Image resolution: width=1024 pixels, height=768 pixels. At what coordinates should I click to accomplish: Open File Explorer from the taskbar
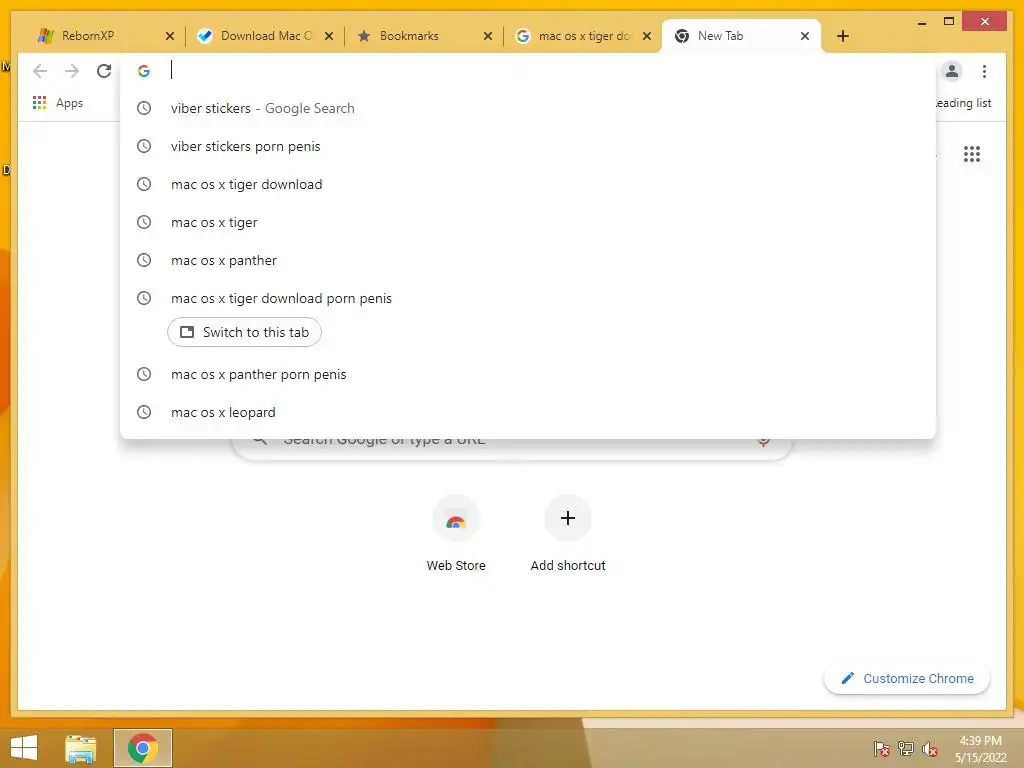pos(81,748)
